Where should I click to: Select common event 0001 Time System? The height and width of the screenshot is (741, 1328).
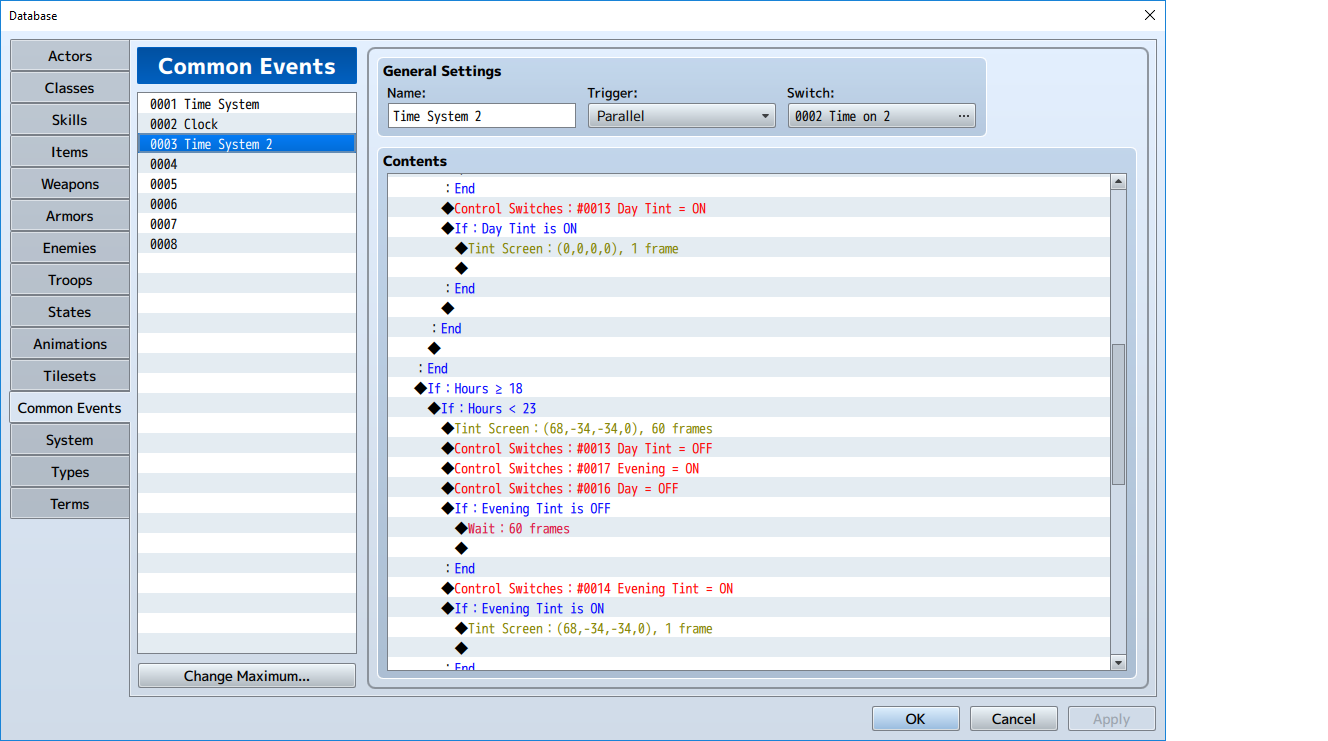click(247, 104)
